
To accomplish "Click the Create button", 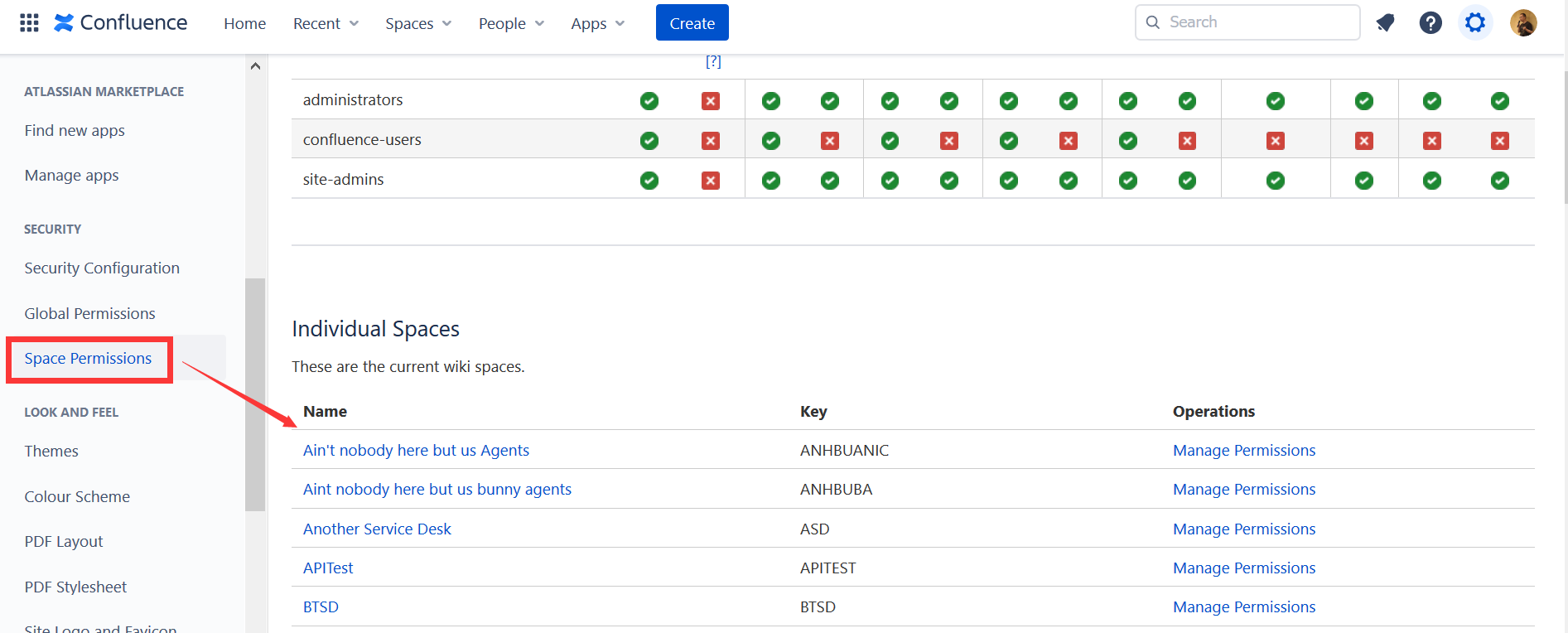I will [692, 22].
